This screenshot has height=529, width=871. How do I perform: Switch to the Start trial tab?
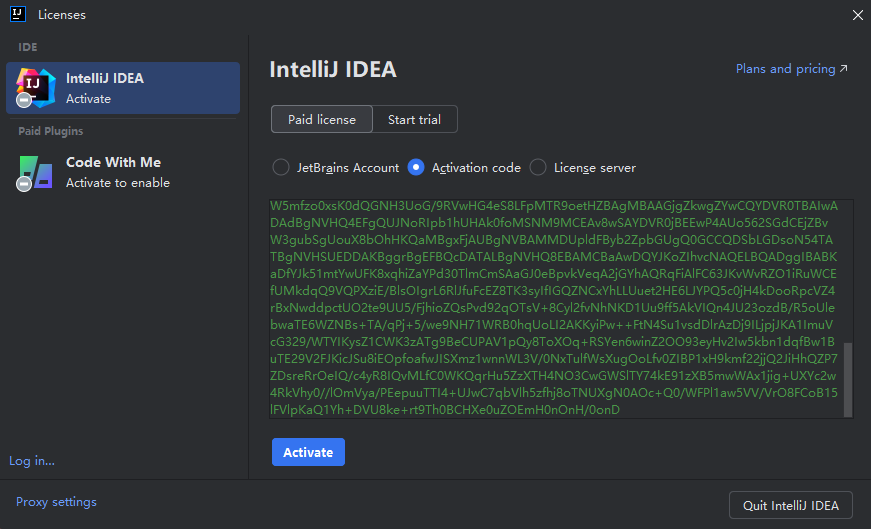[414, 119]
